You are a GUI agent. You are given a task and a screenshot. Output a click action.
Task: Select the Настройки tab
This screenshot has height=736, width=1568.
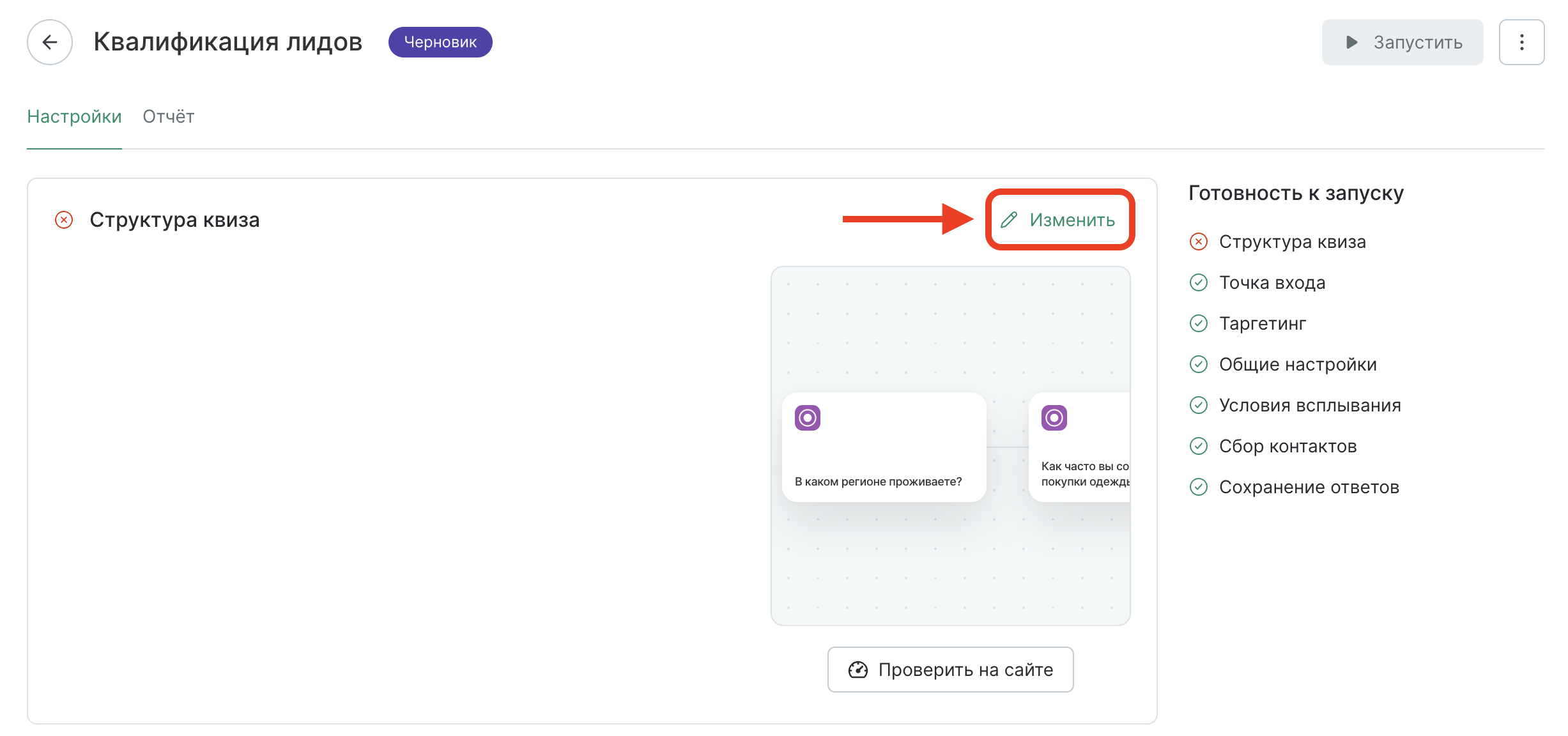(x=74, y=116)
